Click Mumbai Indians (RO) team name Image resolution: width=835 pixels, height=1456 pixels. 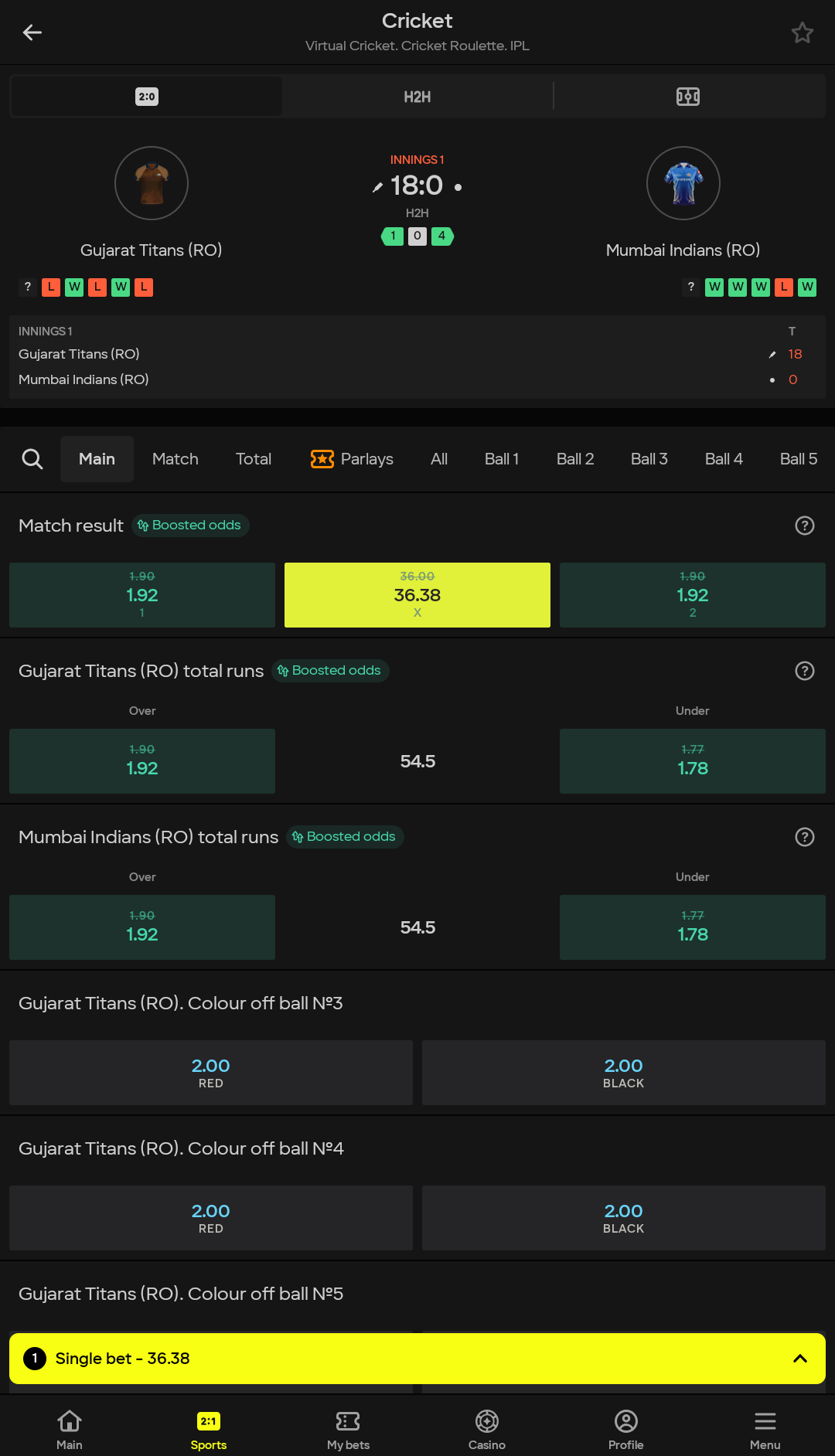pos(683,250)
